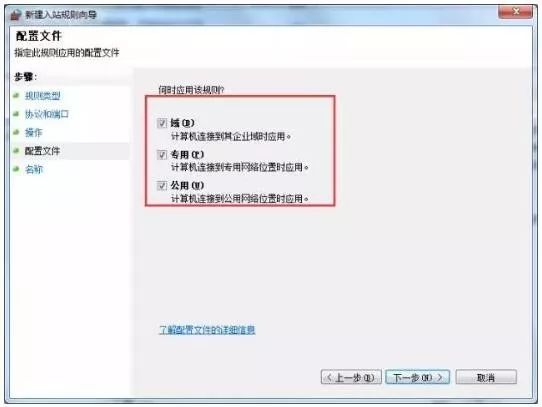Click the firewall icon in title bar

16,15
